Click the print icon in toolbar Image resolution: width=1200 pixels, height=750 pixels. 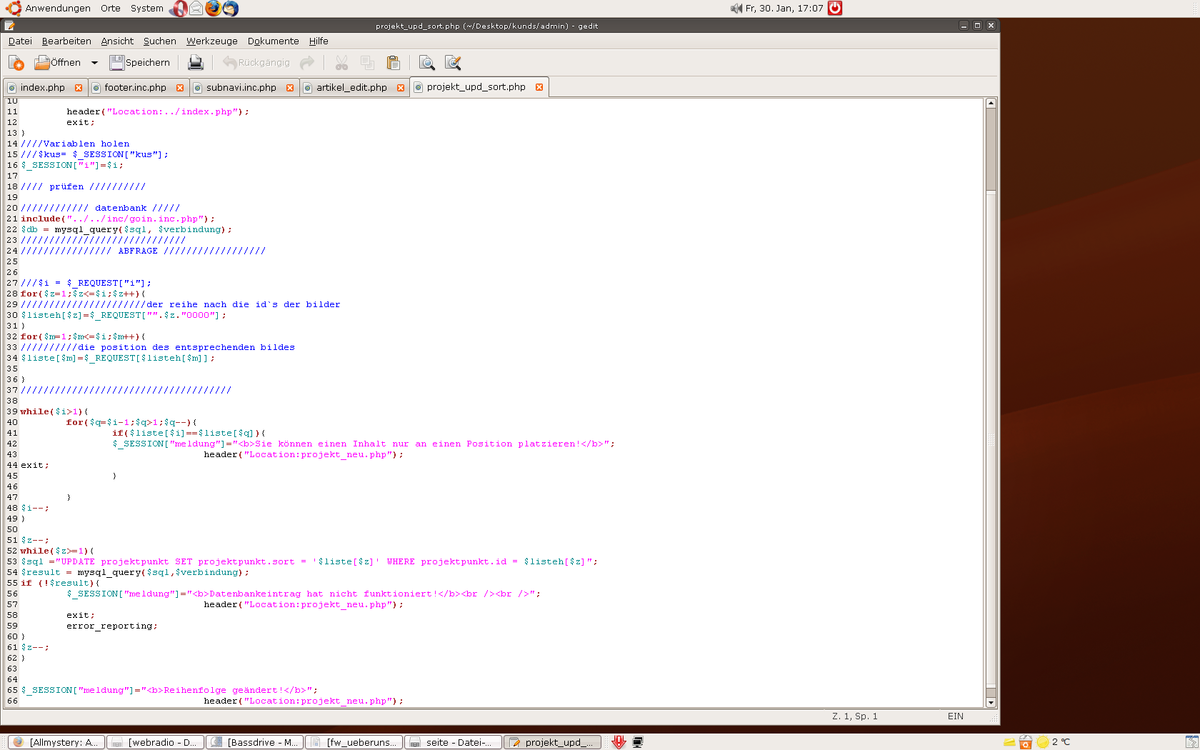tap(196, 62)
